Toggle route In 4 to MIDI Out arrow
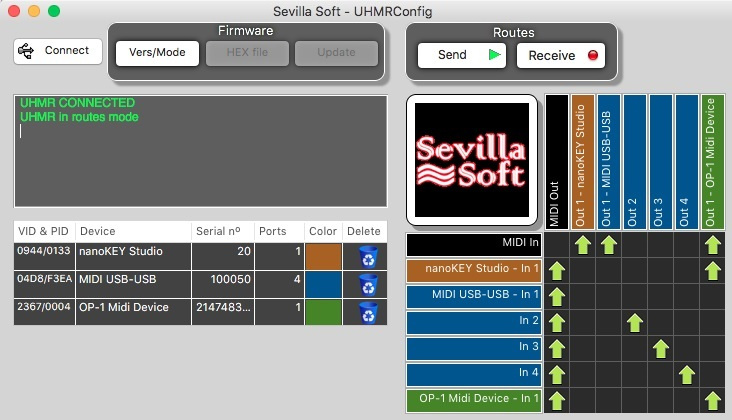Image resolution: width=732 pixels, height=420 pixels. (556, 375)
